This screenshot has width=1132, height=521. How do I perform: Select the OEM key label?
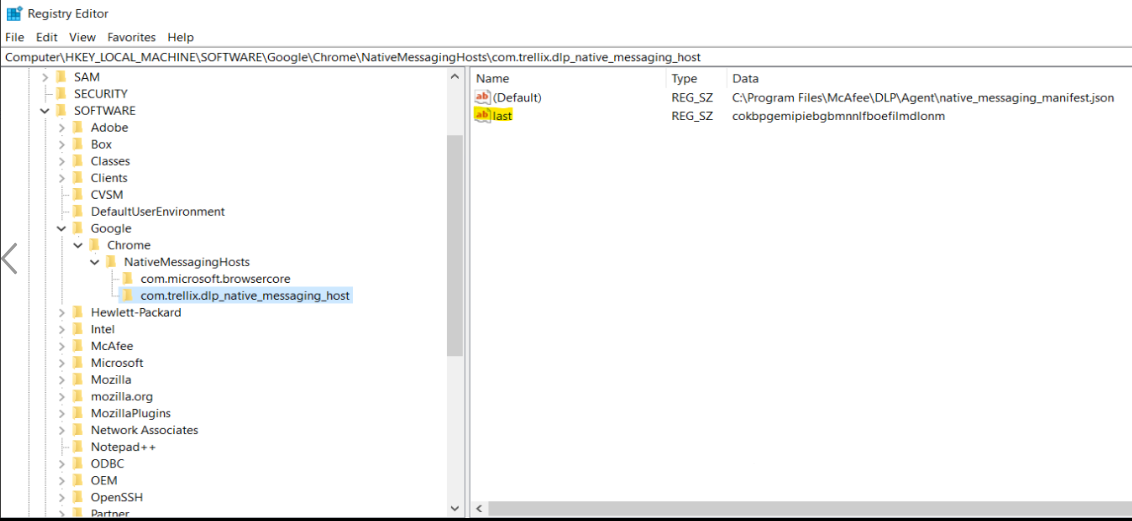pos(104,480)
